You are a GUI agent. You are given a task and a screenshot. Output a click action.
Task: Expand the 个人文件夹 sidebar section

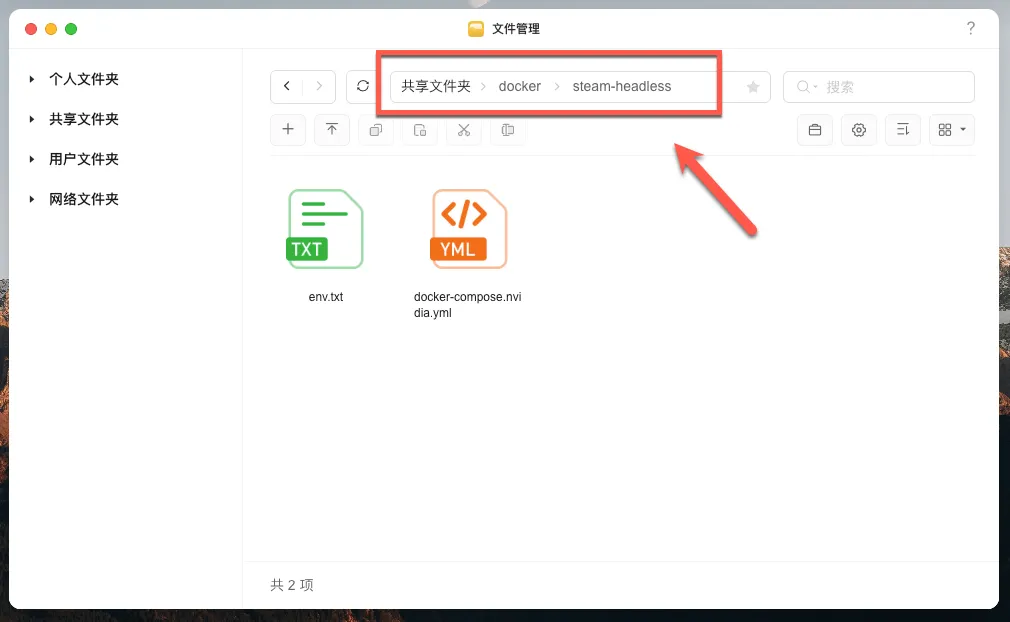point(31,79)
